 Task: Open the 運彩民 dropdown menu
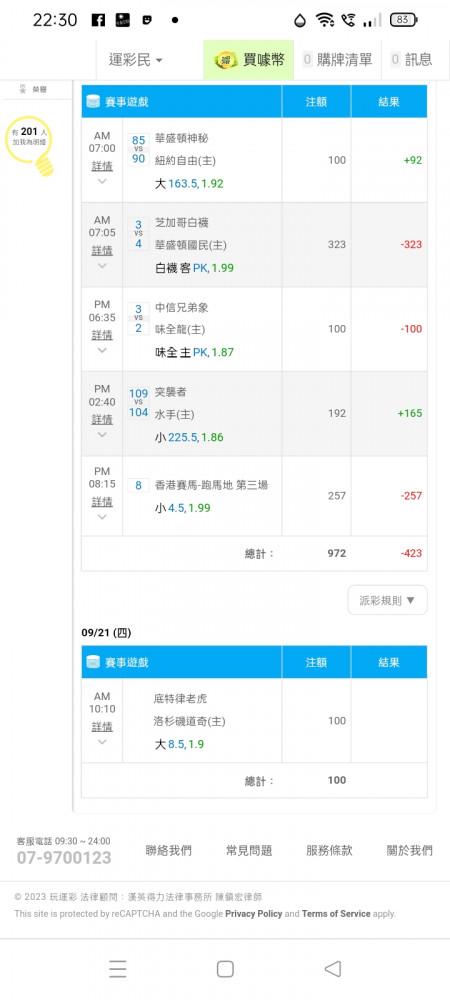pos(135,60)
